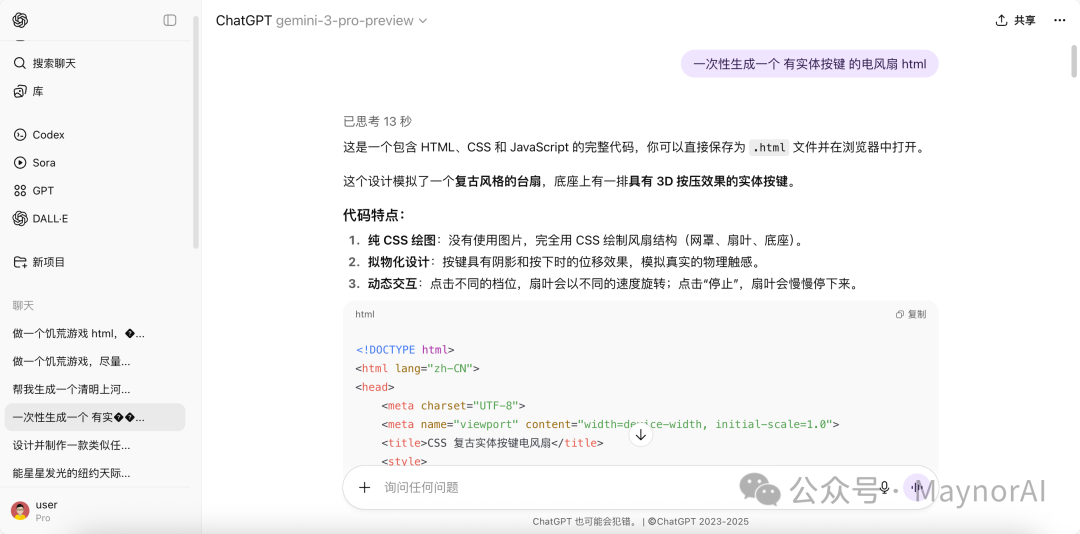Copy the html code block (复制)
This screenshot has width=1080, height=534.
tap(911, 314)
